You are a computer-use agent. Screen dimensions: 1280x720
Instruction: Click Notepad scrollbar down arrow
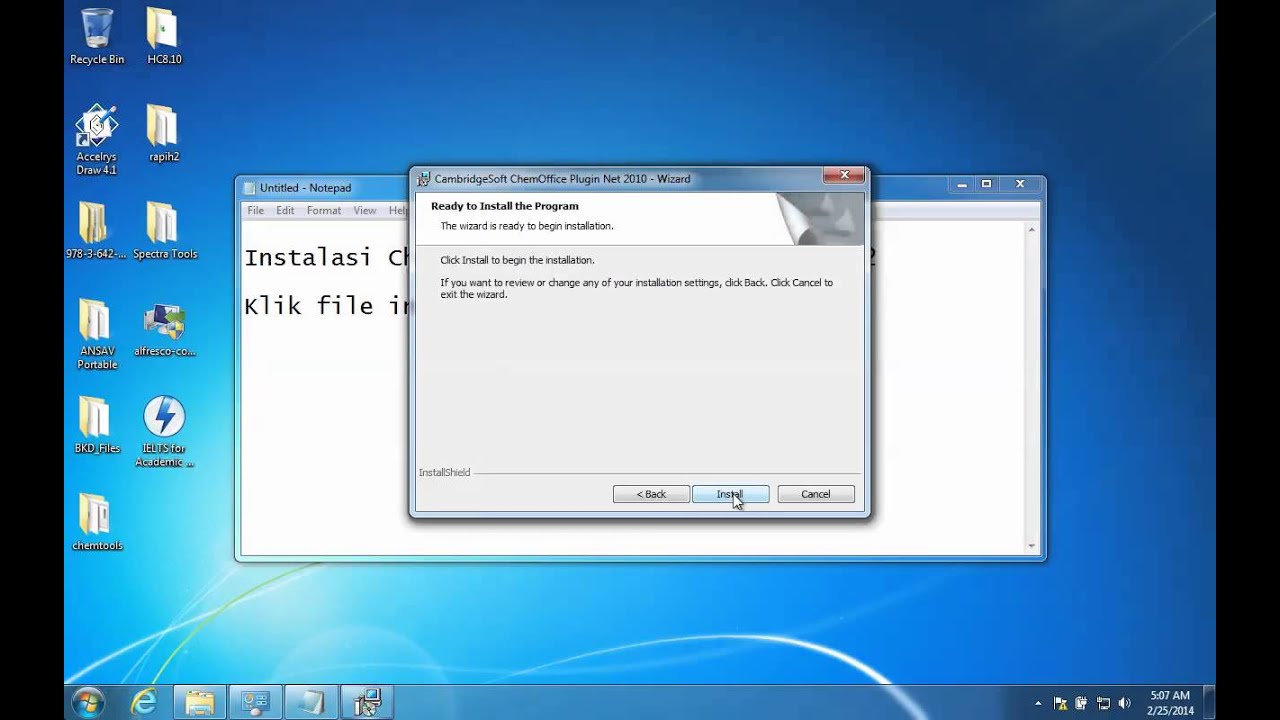tap(1031, 546)
